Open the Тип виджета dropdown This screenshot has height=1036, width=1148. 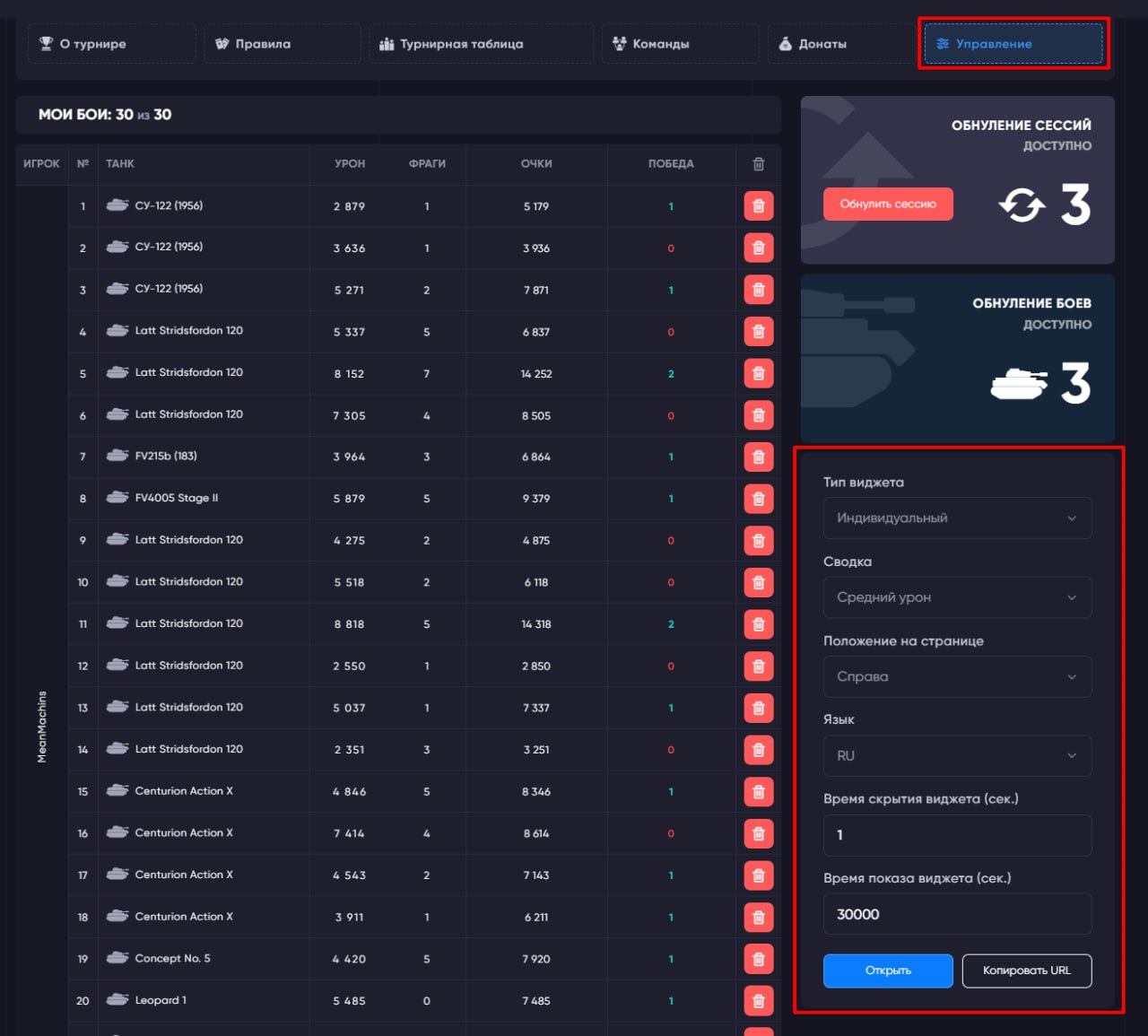point(957,518)
